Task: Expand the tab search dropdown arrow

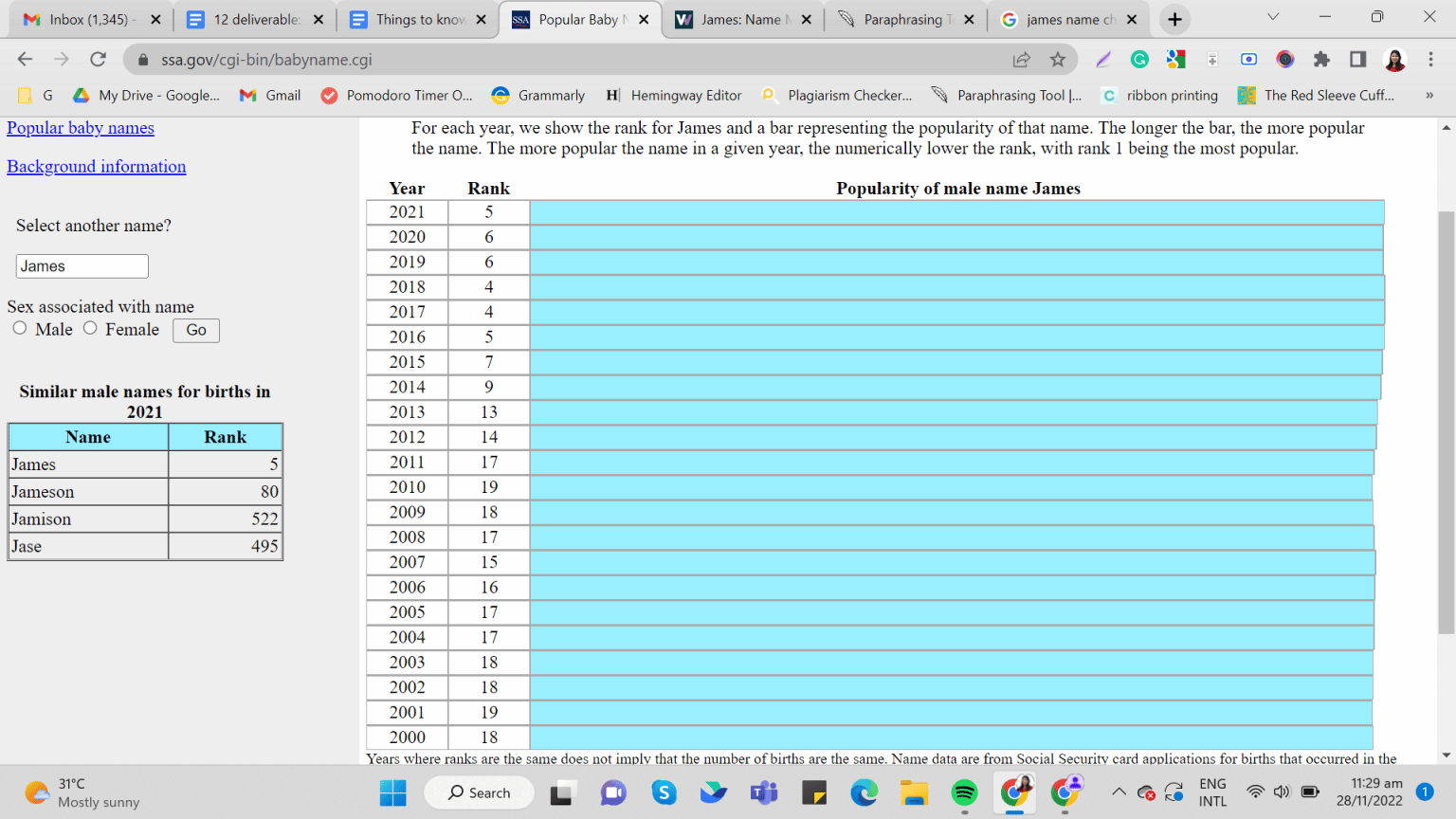Action: 1273,18
